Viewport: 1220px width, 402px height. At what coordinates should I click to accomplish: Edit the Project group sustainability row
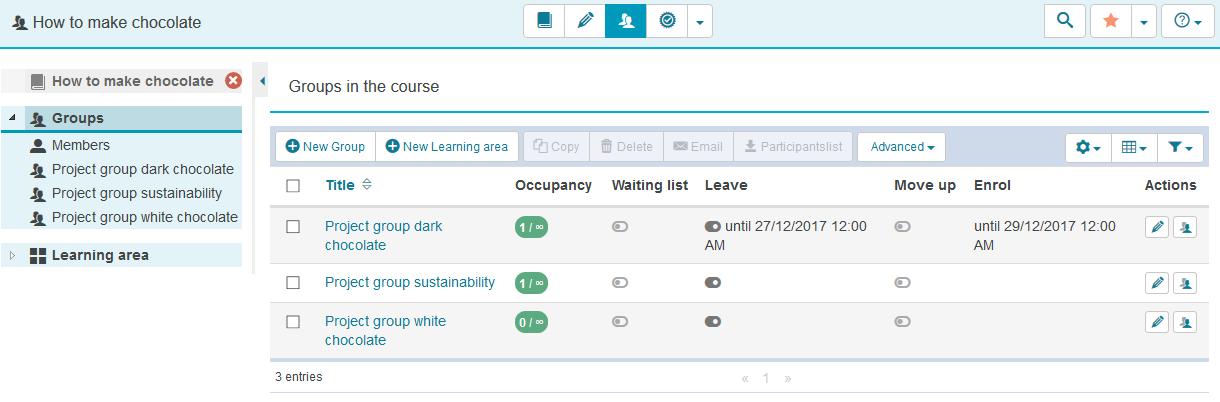click(x=1157, y=283)
